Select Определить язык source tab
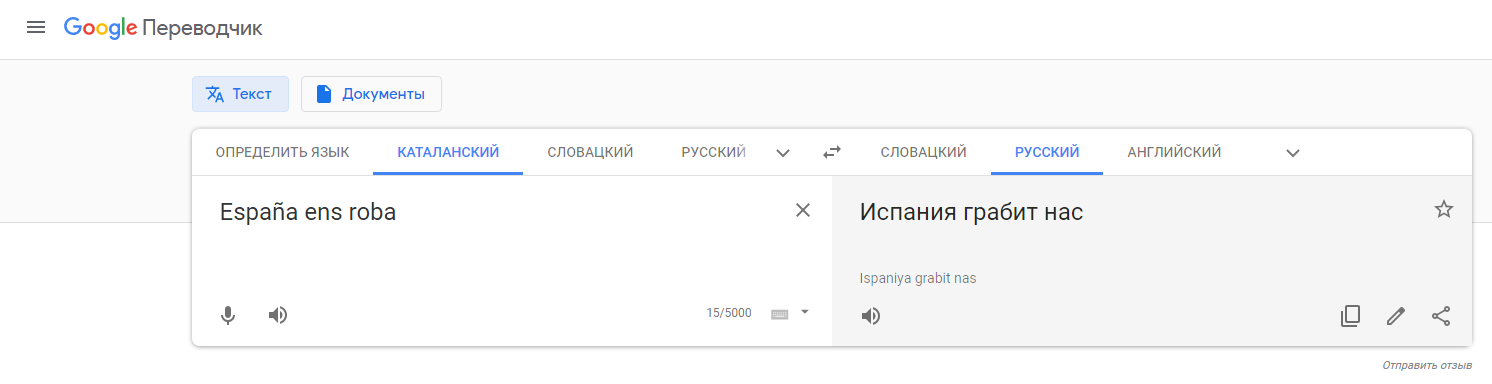 [x=282, y=152]
